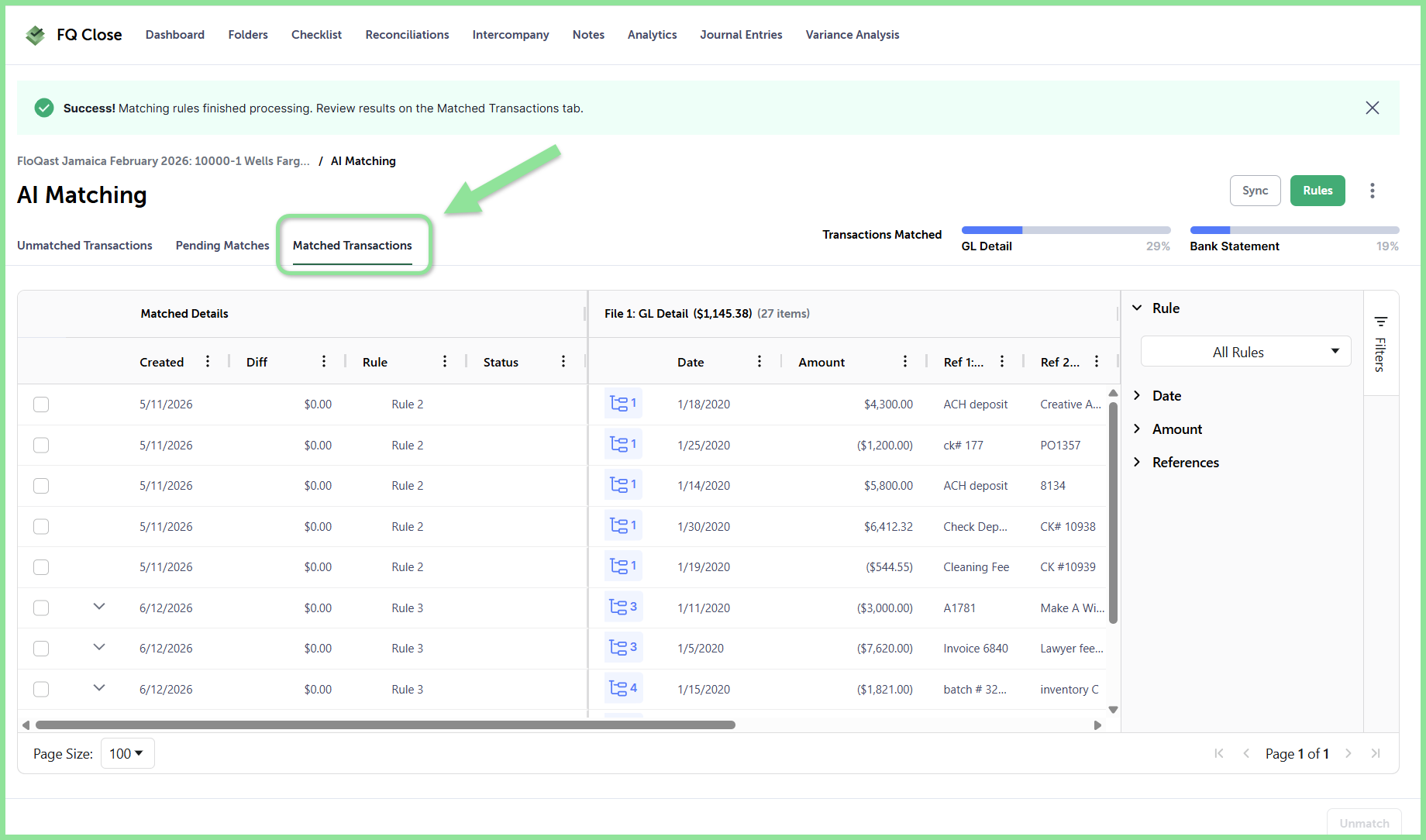Image resolution: width=1426 pixels, height=840 pixels.
Task: Click the Filters vertical label
Action: (x=1380, y=355)
